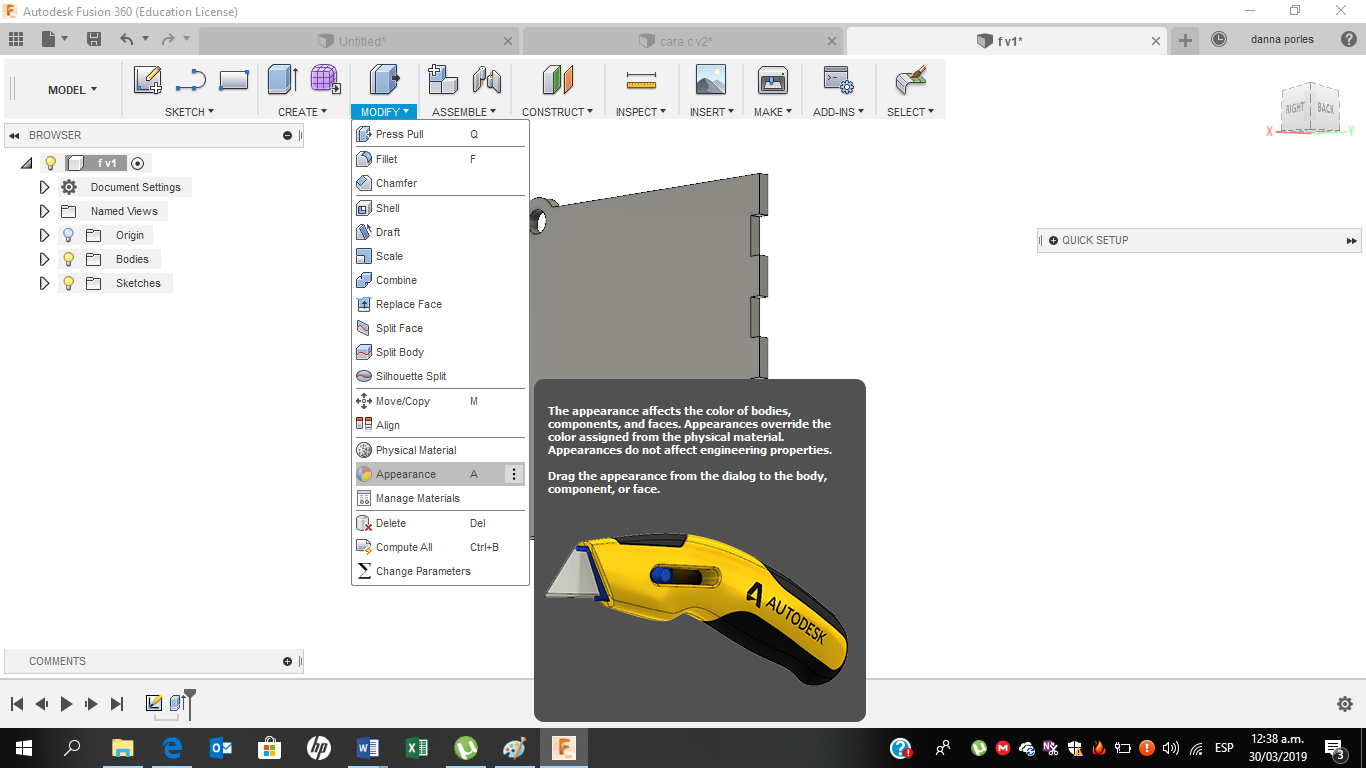Activate the Extrude tool in Create
Screen dimensions: 1366x768
pos(283,80)
